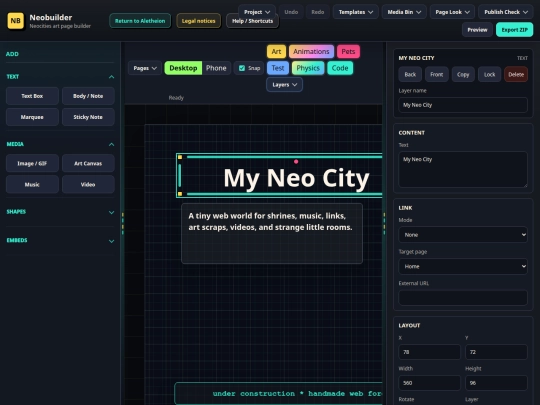
Task: Add an Image / GIF element
Action: coord(32,164)
